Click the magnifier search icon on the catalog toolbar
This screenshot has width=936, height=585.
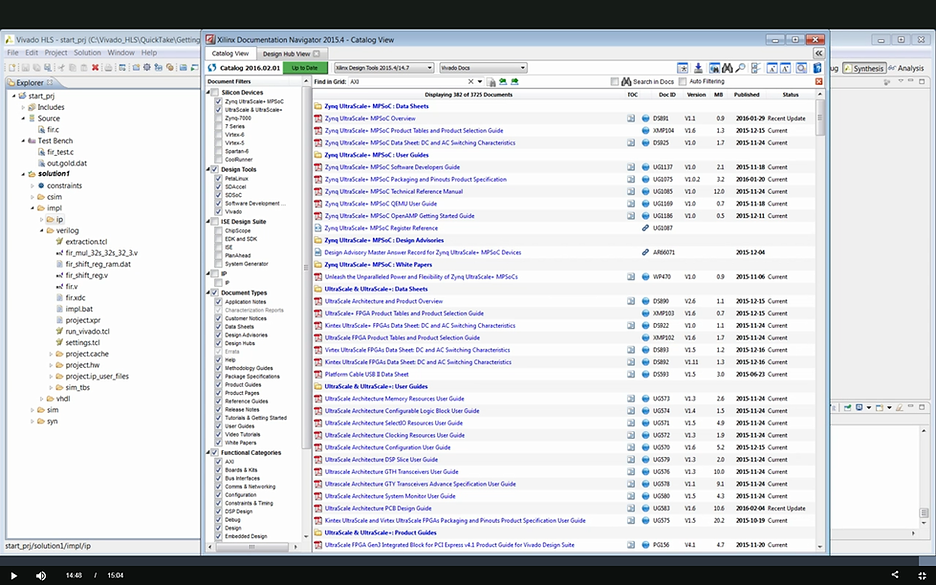coord(740,67)
